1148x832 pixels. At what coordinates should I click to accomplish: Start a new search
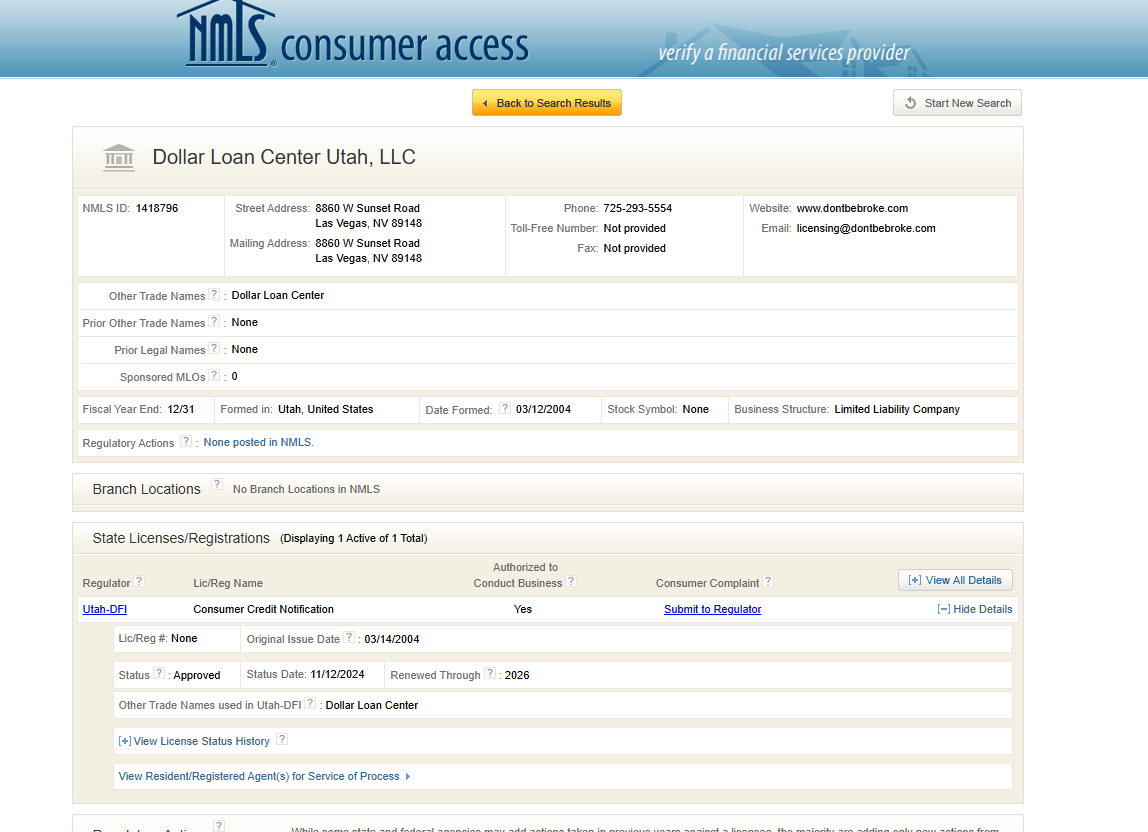coord(957,103)
